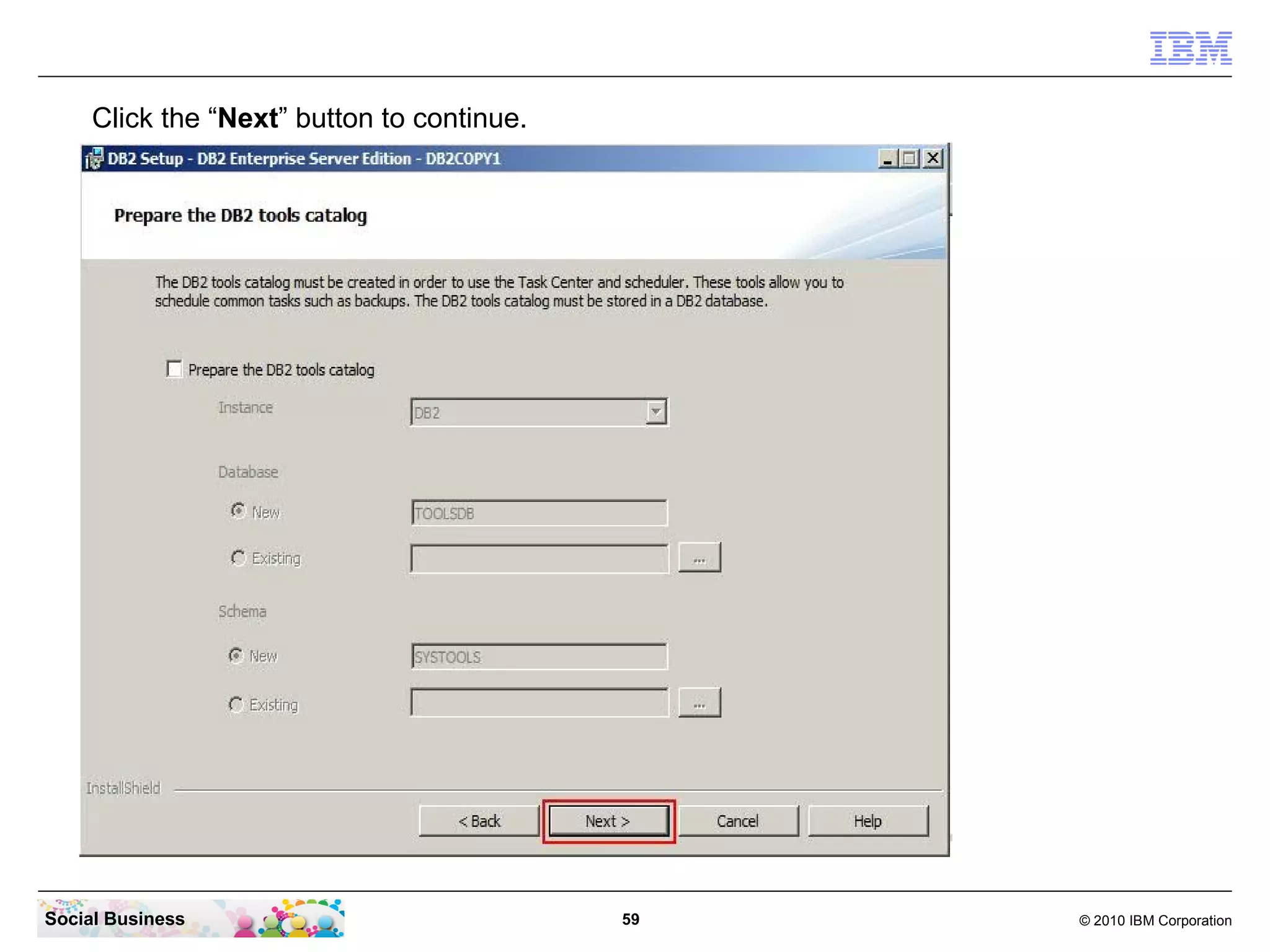Click the Social Business banner
The height and width of the screenshot is (952, 1270).
point(191,919)
